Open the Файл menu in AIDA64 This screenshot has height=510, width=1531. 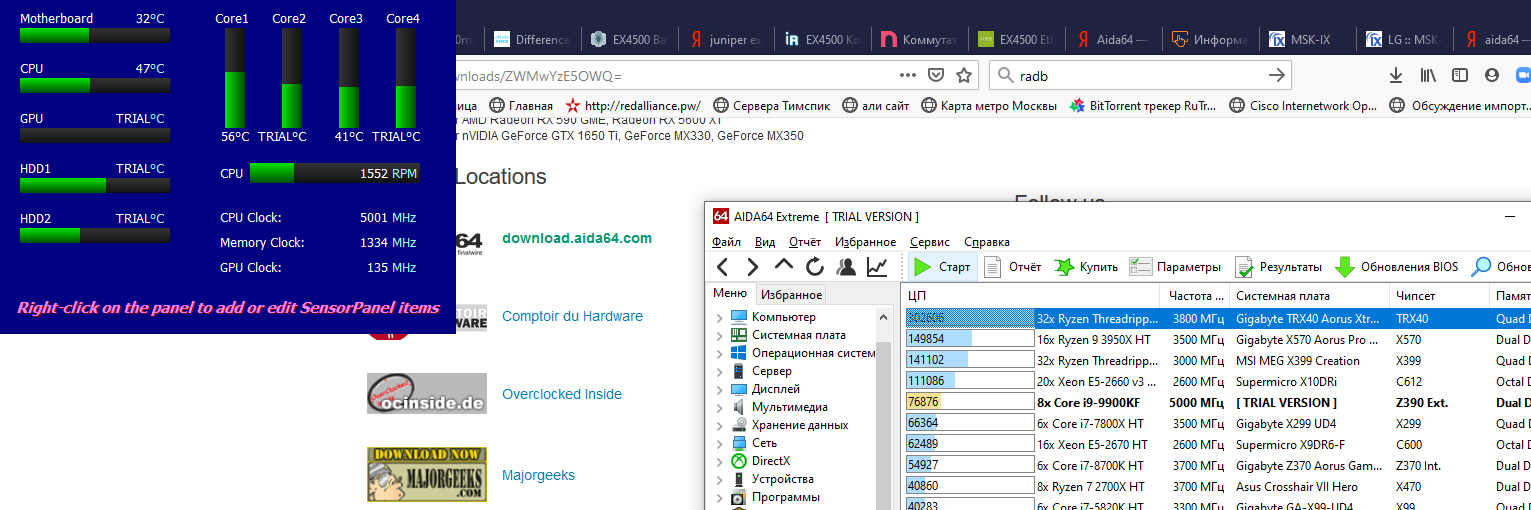(726, 242)
